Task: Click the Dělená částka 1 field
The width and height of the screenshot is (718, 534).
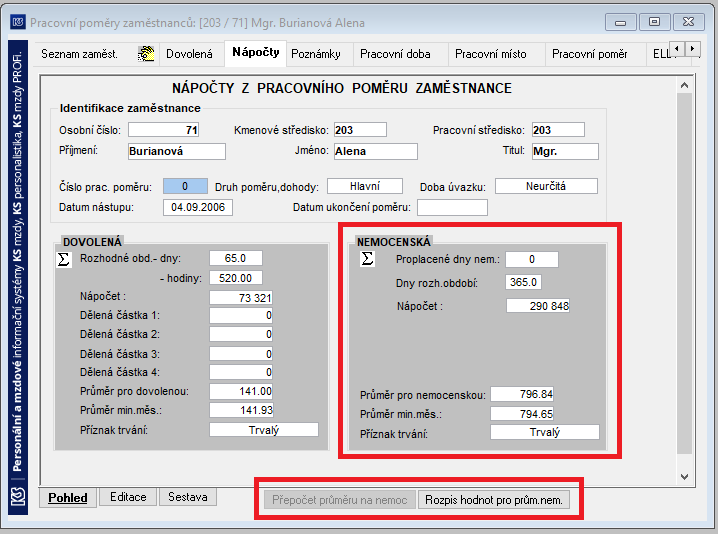Action: [x=241, y=316]
